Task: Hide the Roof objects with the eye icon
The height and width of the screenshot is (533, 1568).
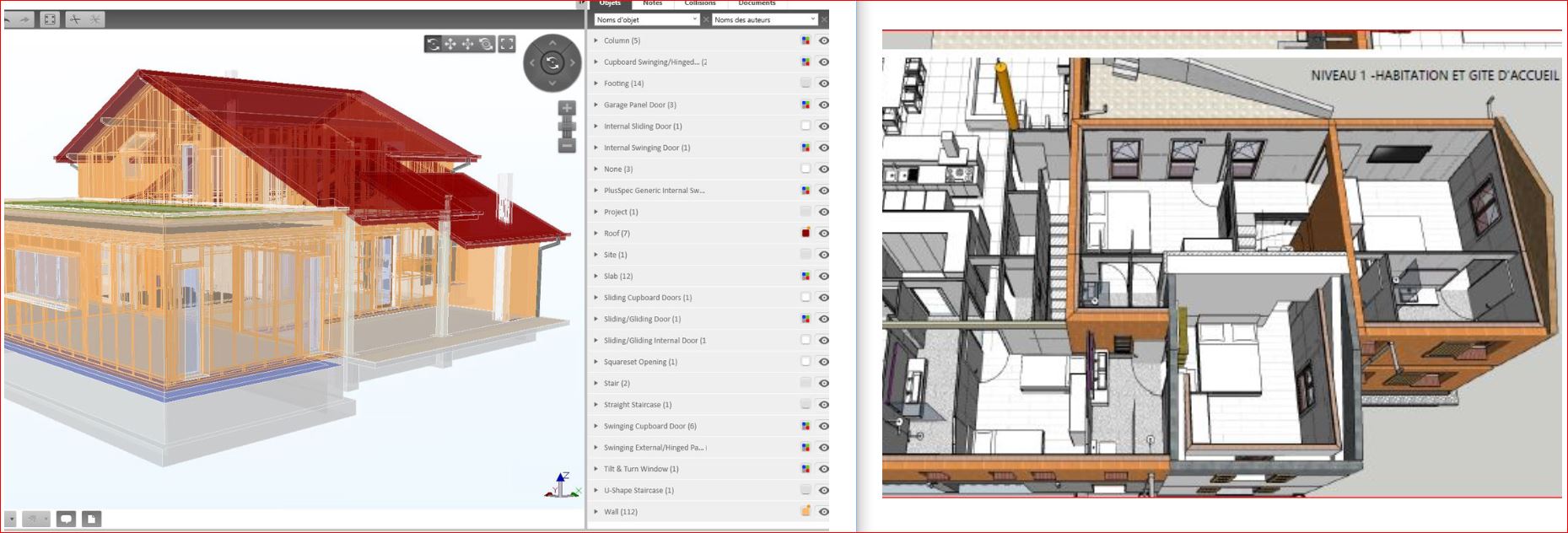Action: coord(823,234)
